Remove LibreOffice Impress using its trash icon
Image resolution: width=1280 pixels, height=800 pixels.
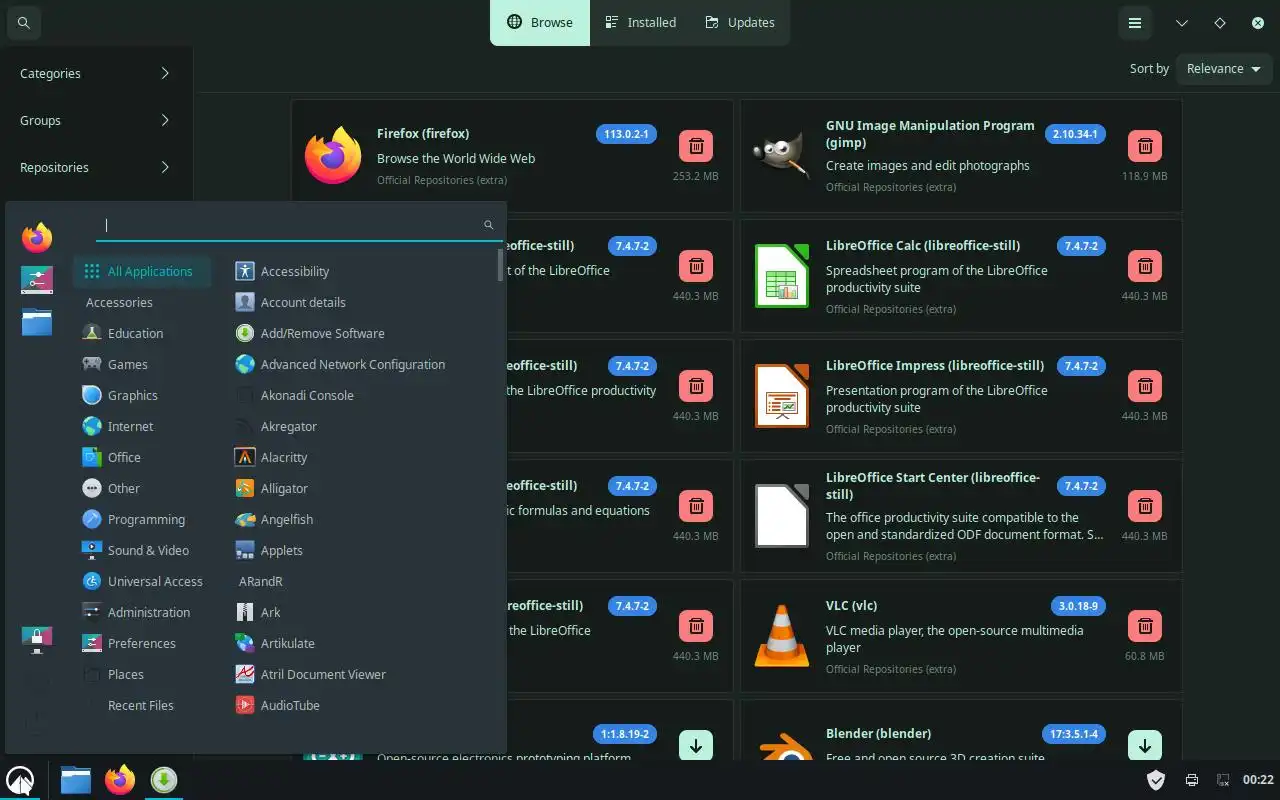pos(1145,386)
